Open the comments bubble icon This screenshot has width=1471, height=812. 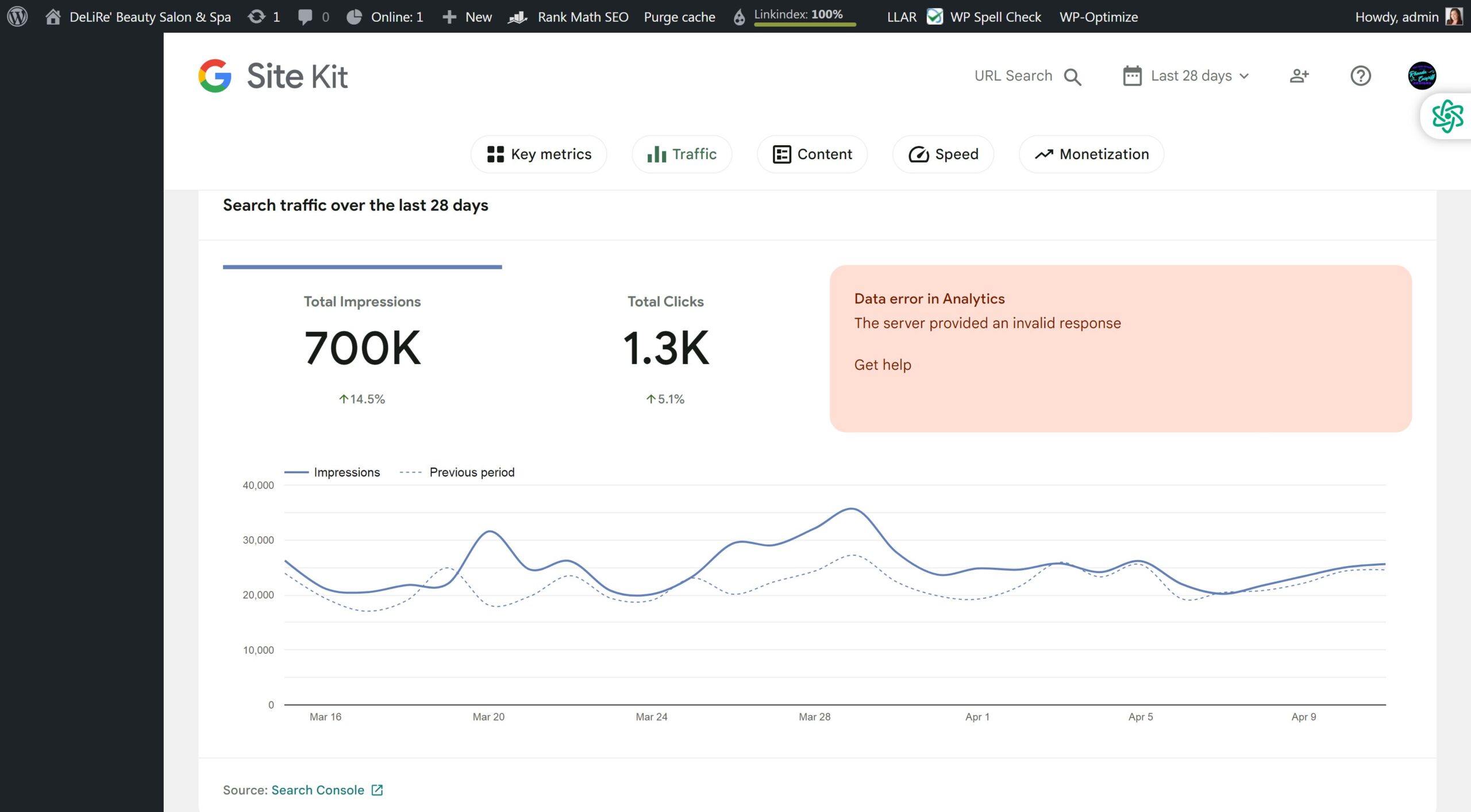pyautogui.click(x=305, y=17)
